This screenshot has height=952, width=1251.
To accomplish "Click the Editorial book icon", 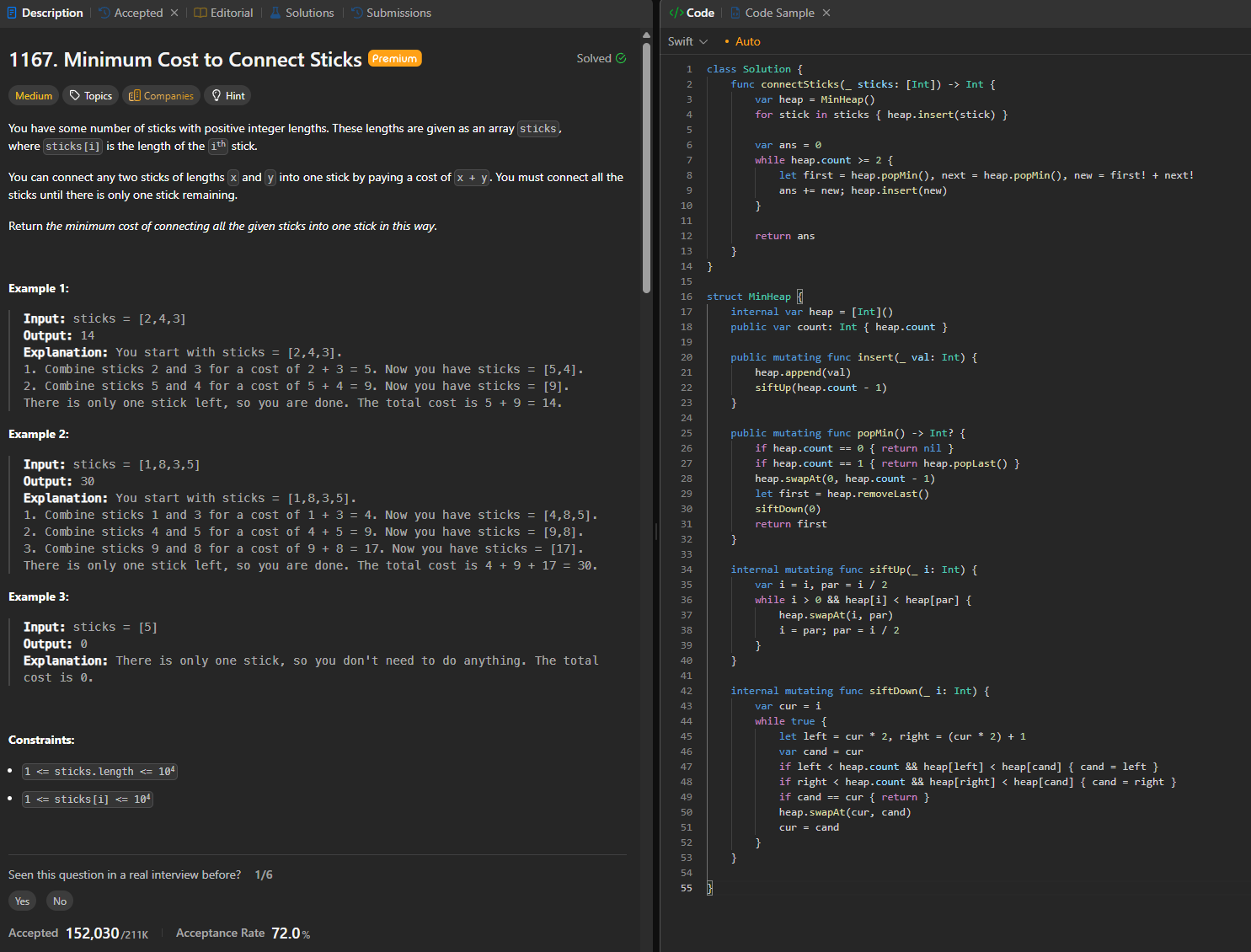I will click(200, 13).
